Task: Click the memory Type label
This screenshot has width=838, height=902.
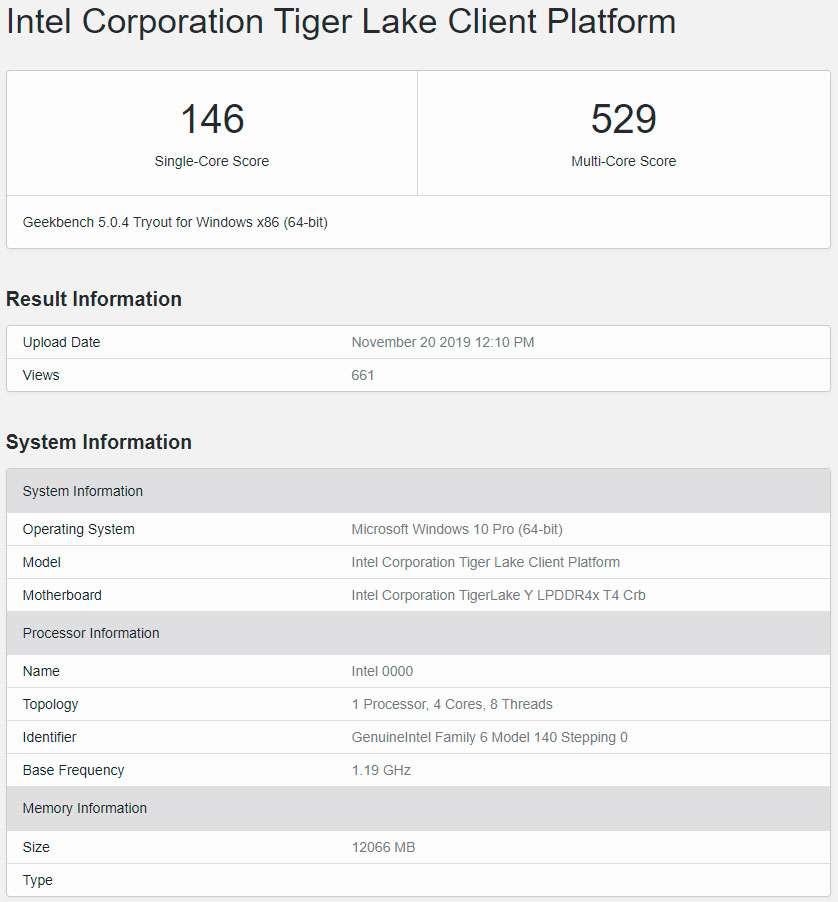Action: pyautogui.click(x=37, y=880)
